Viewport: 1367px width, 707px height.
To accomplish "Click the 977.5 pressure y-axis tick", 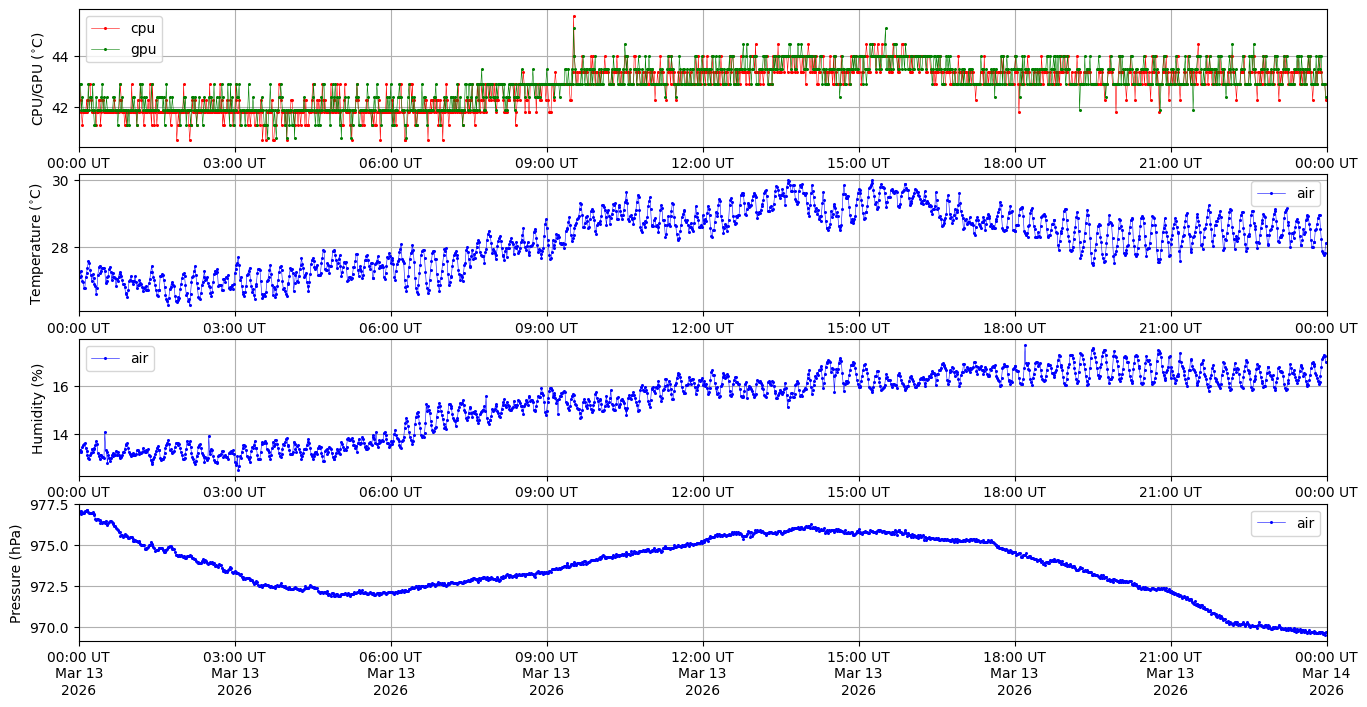I will pos(49,505).
